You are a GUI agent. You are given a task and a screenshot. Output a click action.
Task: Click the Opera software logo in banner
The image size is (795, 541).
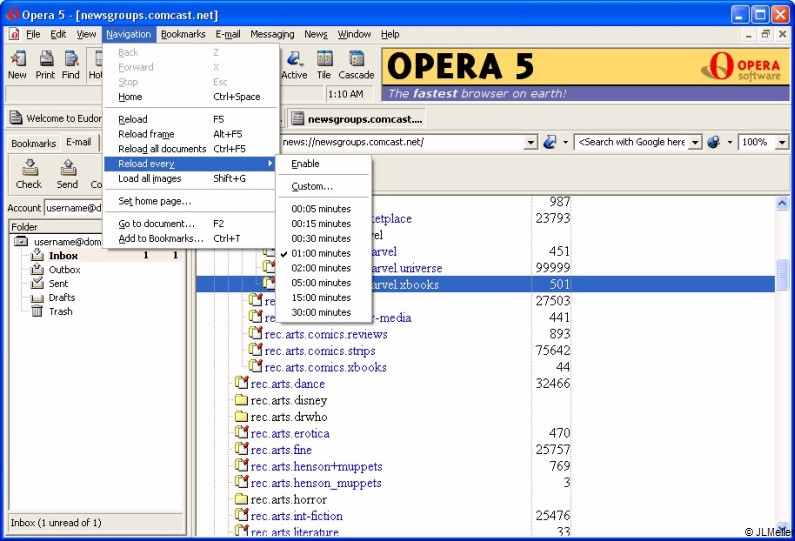coord(741,67)
